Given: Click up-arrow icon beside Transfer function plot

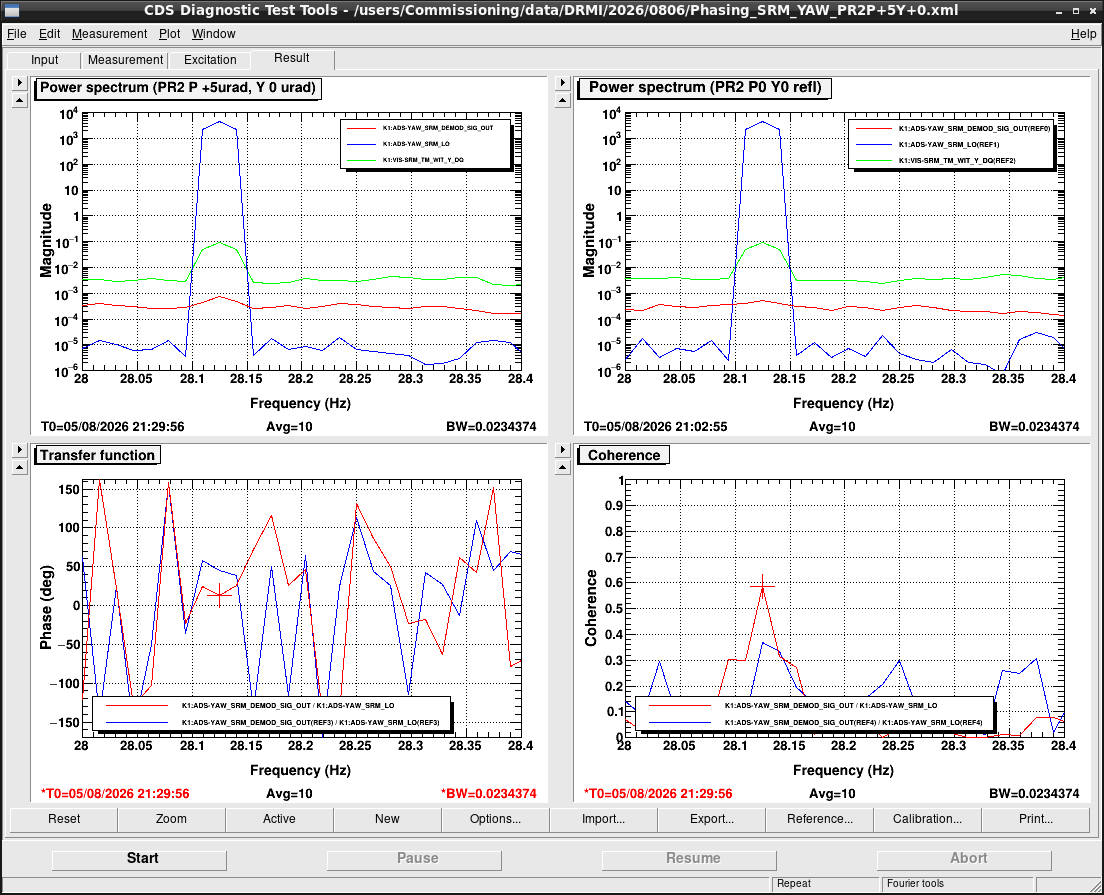Looking at the screenshot, I should coord(19,467).
